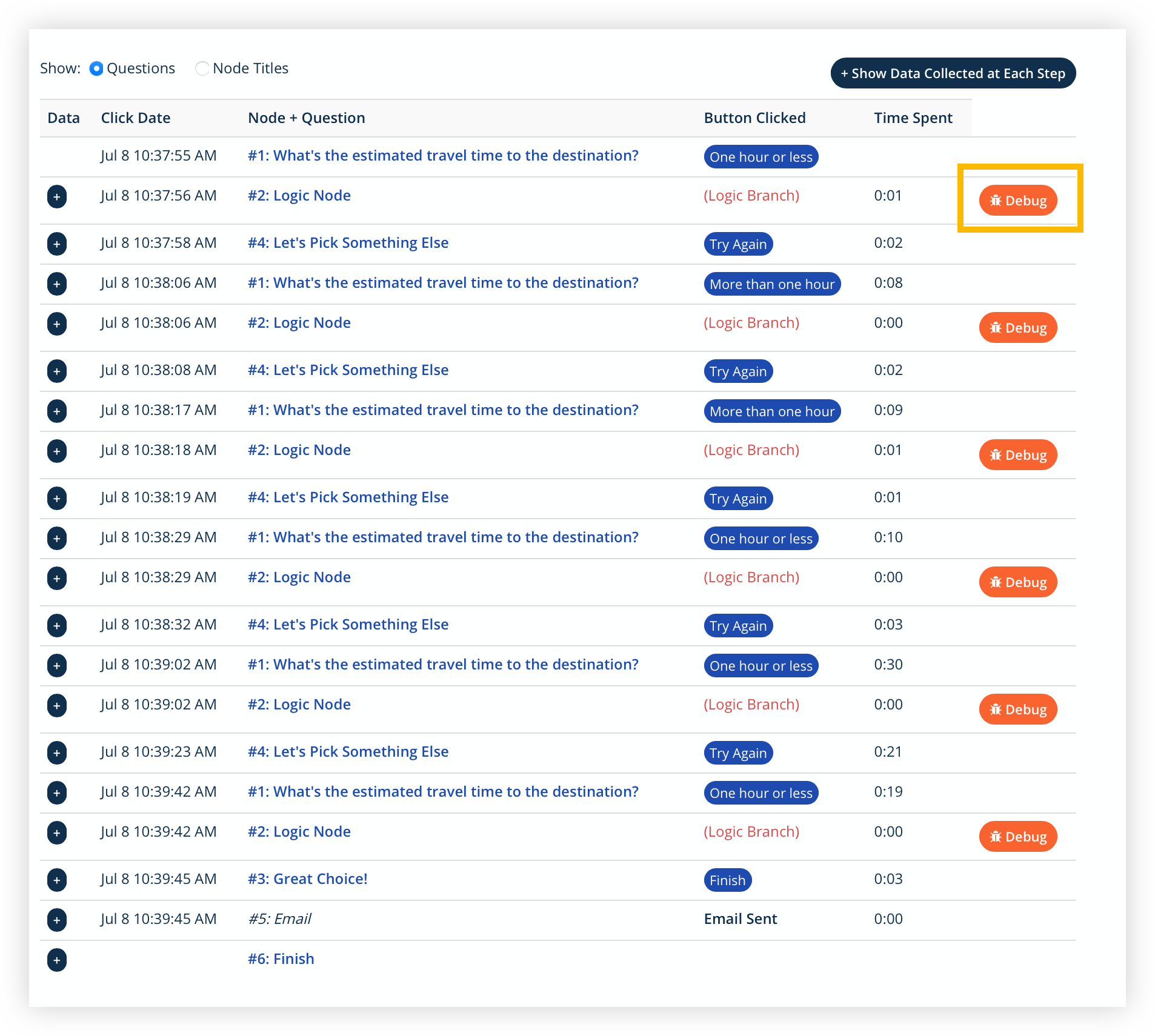Open travel time question link at 10:39:02 AM
Viewport: 1155px width, 1036px height.
[x=443, y=665]
